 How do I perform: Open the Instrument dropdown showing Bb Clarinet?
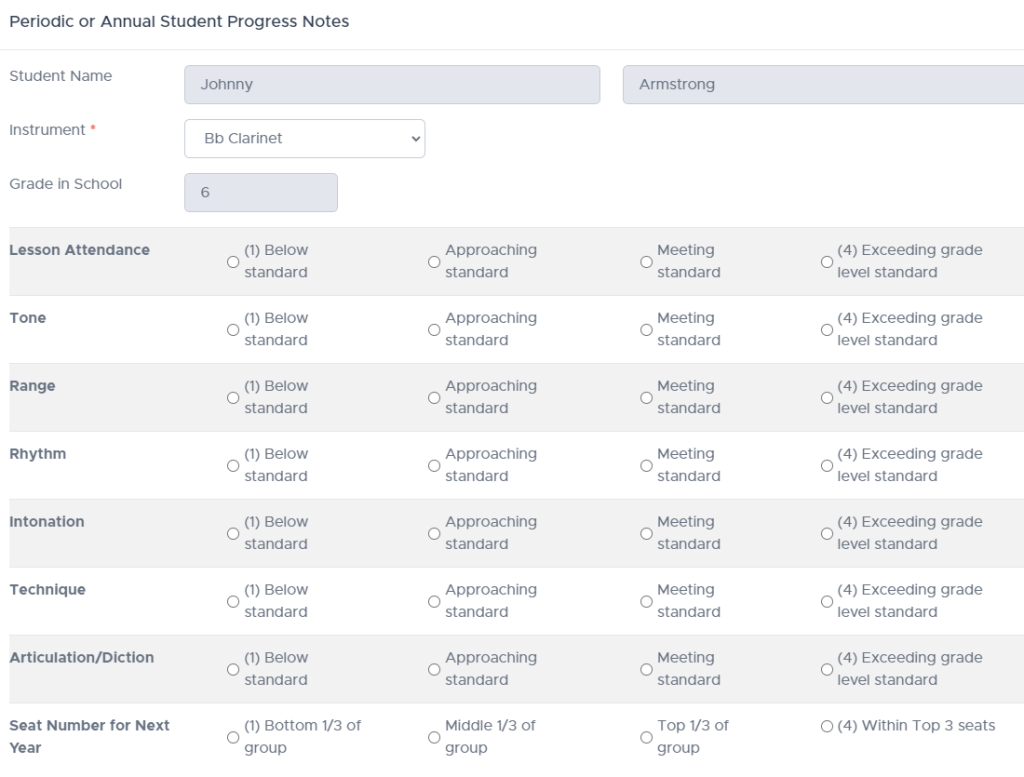pyautogui.click(x=304, y=139)
